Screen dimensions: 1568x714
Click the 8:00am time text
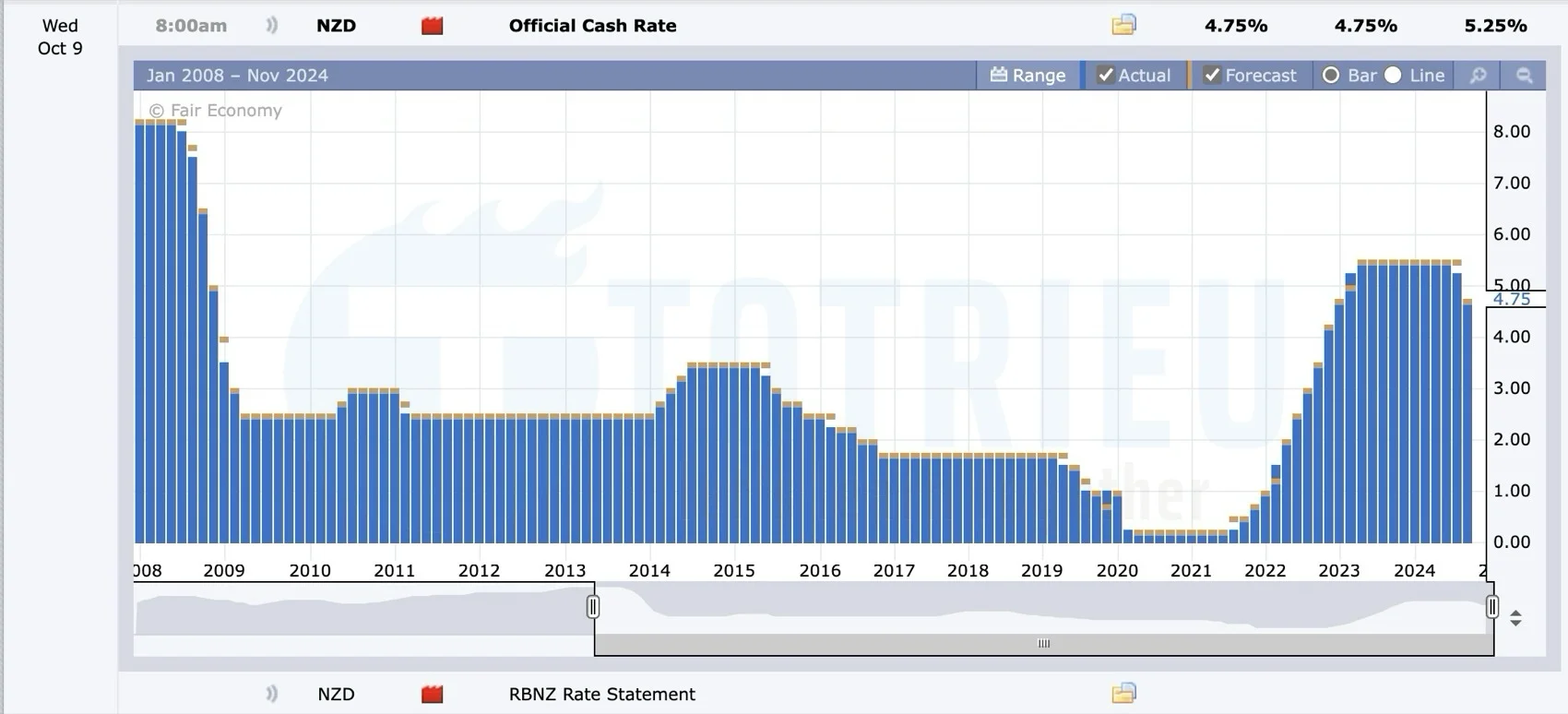click(191, 26)
